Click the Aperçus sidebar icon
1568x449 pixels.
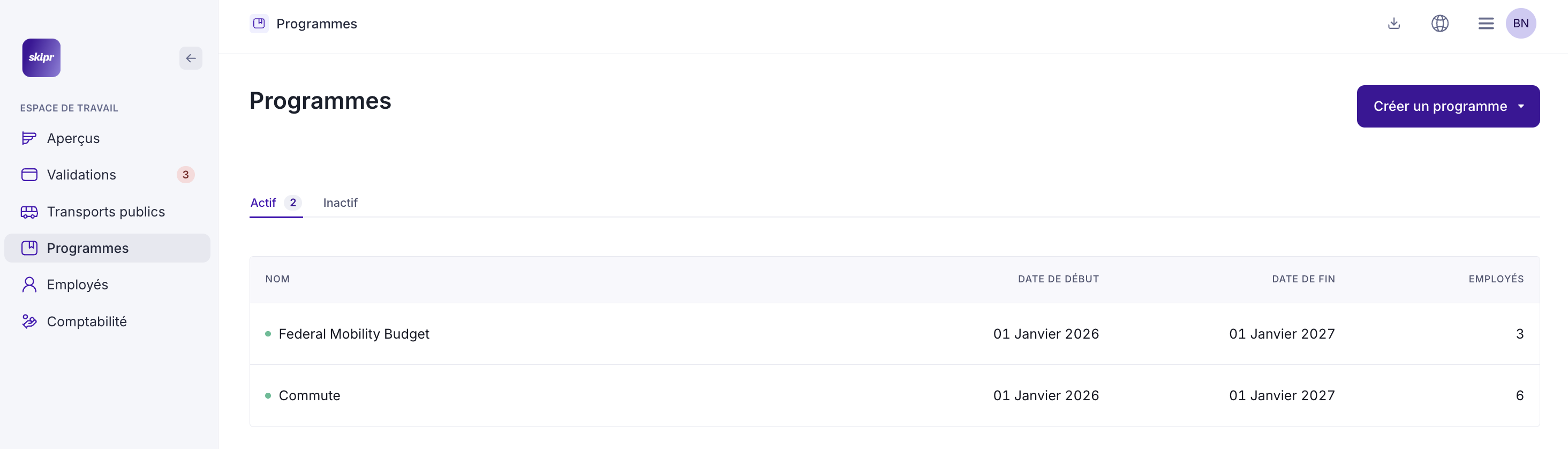tap(29, 138)
